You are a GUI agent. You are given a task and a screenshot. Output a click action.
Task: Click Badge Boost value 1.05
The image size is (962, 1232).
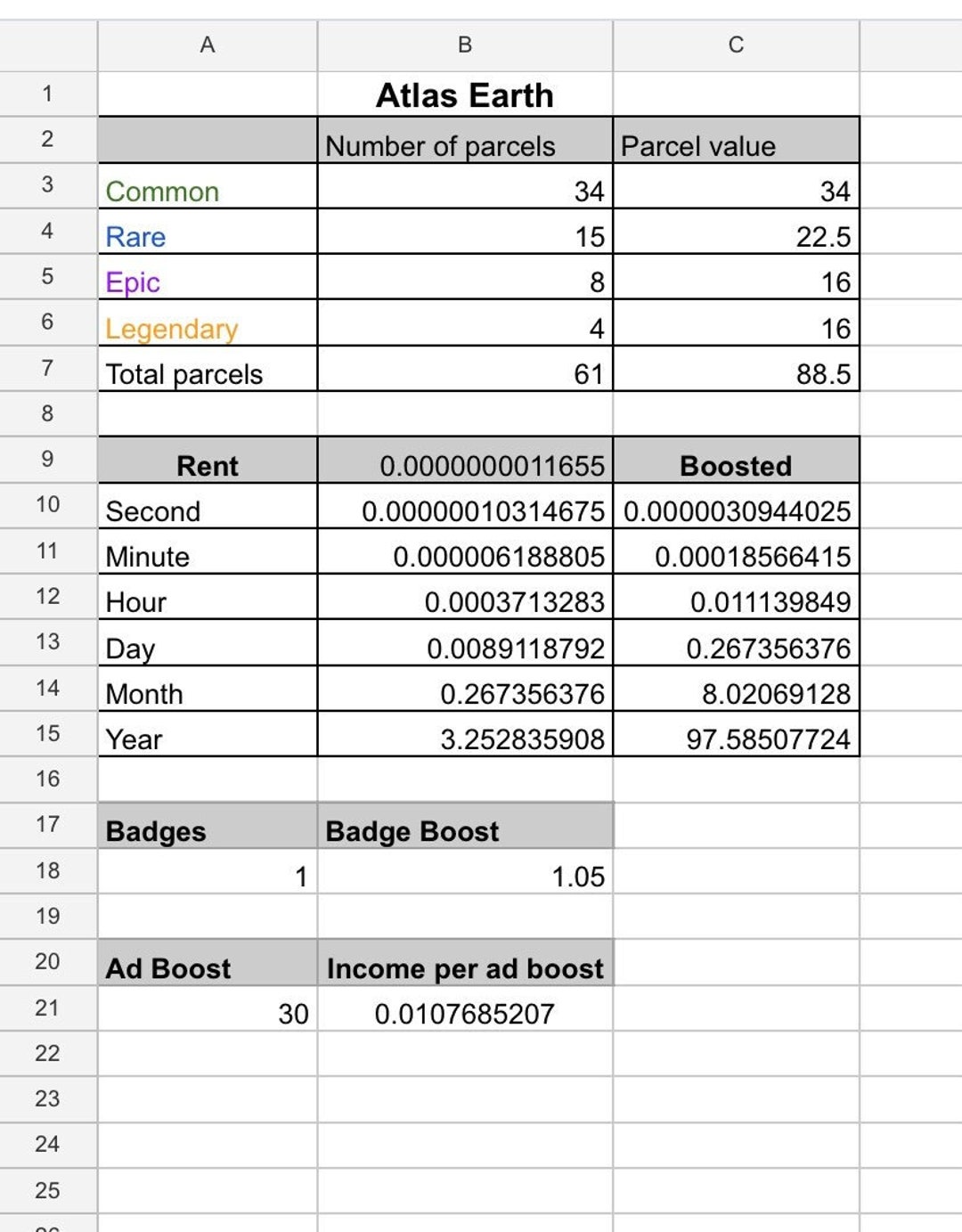click(x=465, y=871)
